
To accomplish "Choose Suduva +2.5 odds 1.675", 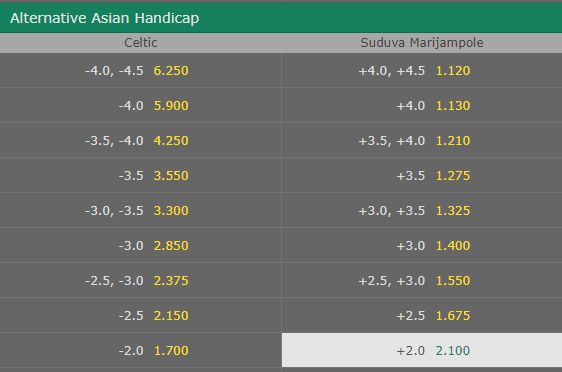I will tap(422, 315).
